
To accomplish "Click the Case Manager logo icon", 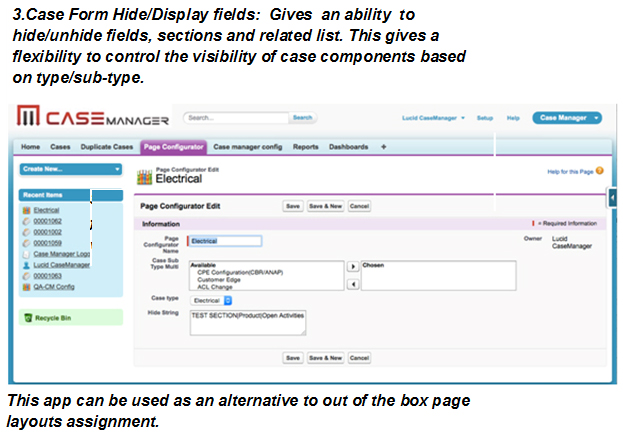I will (x=28, y=116).
